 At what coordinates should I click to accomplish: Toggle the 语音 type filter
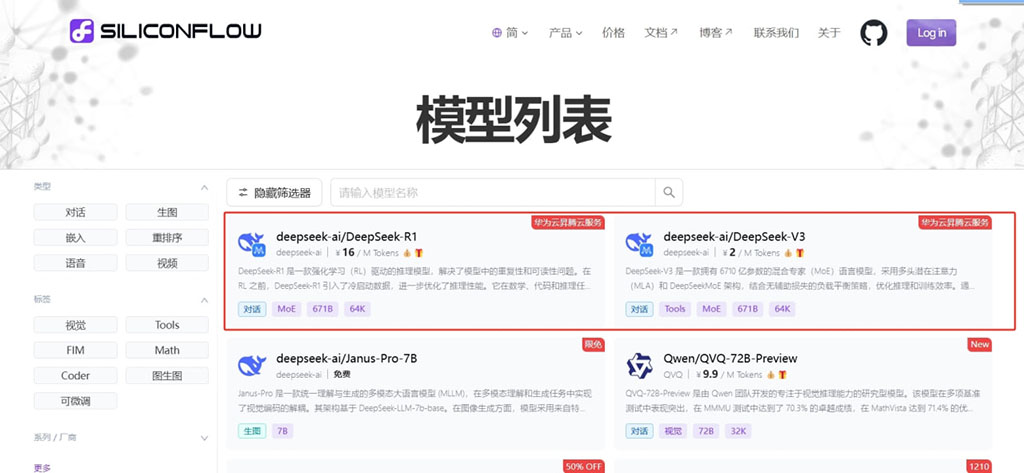(76, 263)
